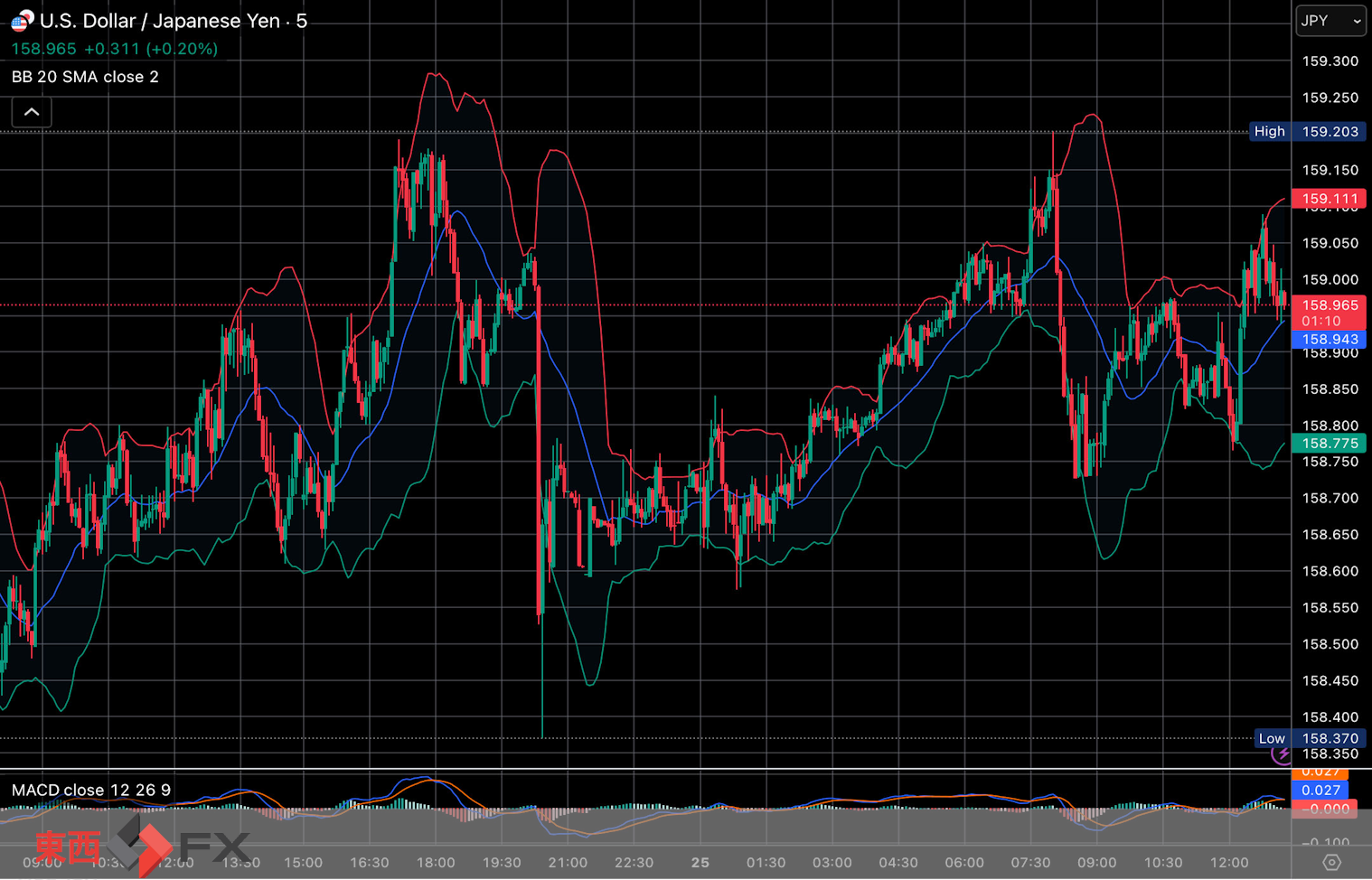The height and width of the screenshot is (880, 1372).
Task: Click the purple lightning bolt icon
Action: 1281,754
